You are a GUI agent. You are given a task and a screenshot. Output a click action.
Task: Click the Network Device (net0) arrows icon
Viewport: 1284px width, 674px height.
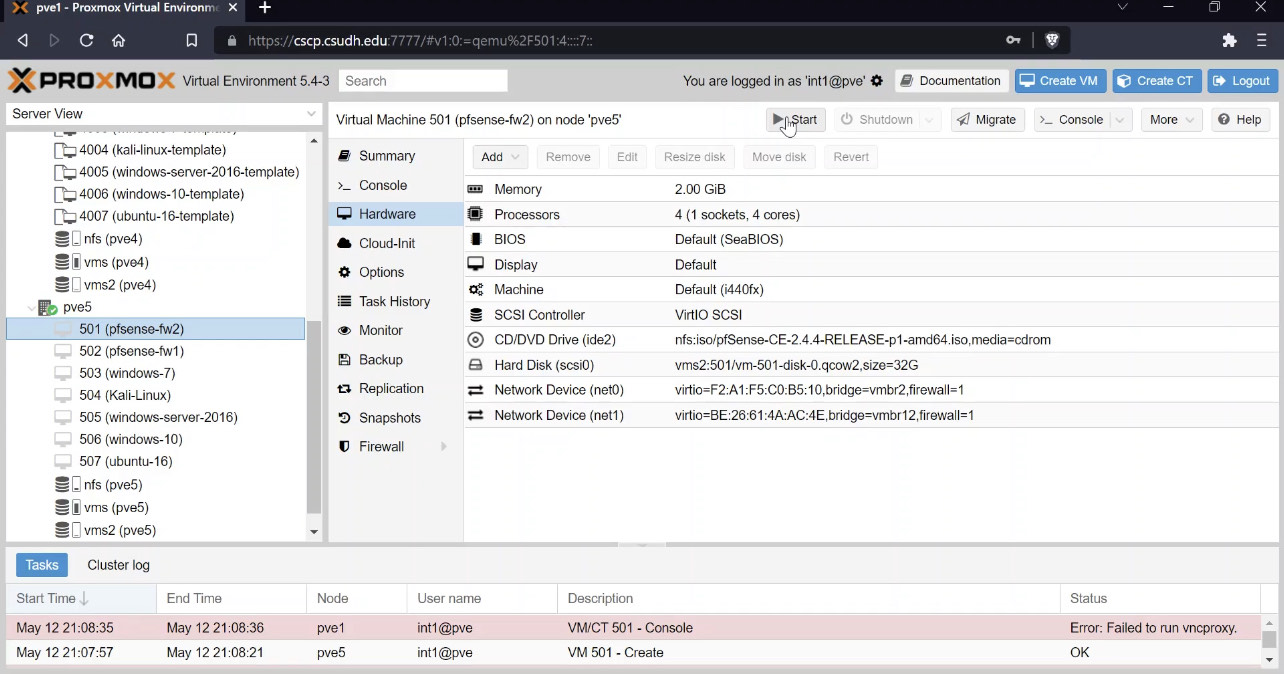(475, 390)
